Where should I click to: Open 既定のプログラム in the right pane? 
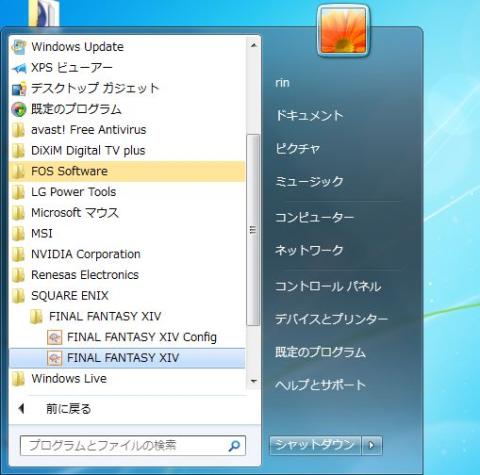click(320, 352)
